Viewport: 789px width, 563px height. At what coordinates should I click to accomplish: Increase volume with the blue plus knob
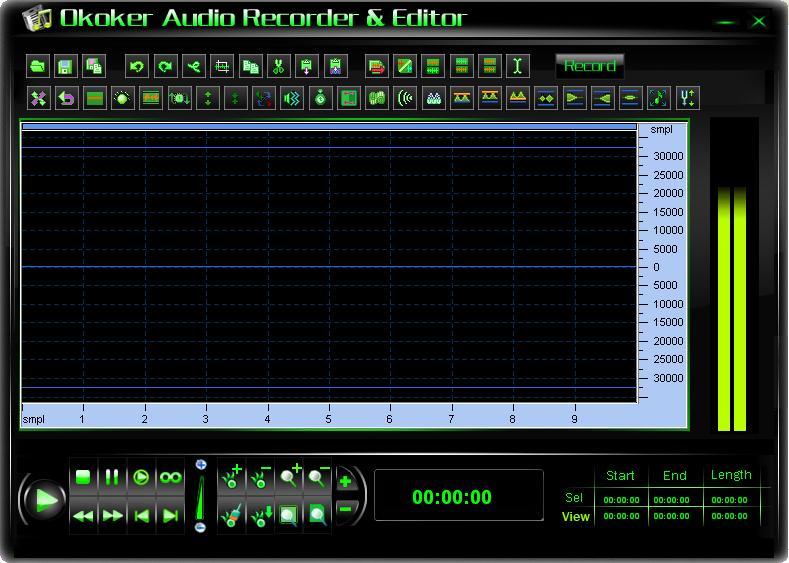point(201,464)
